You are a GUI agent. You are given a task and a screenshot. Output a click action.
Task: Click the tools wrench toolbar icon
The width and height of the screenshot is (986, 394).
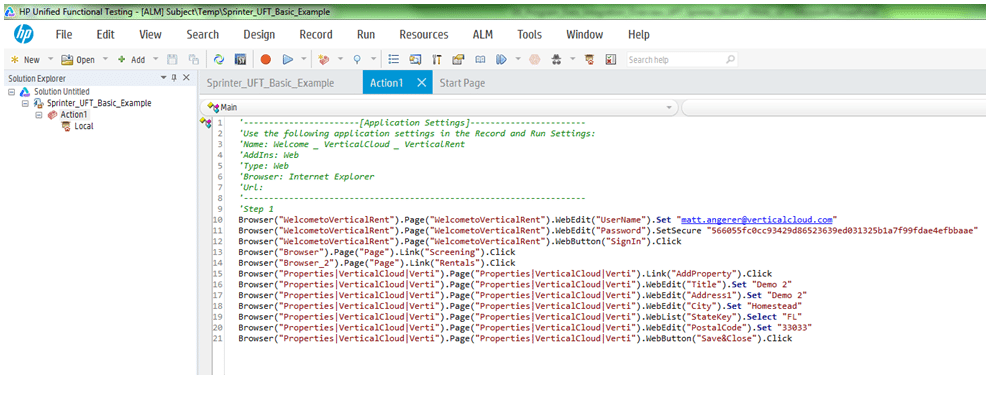436,60
